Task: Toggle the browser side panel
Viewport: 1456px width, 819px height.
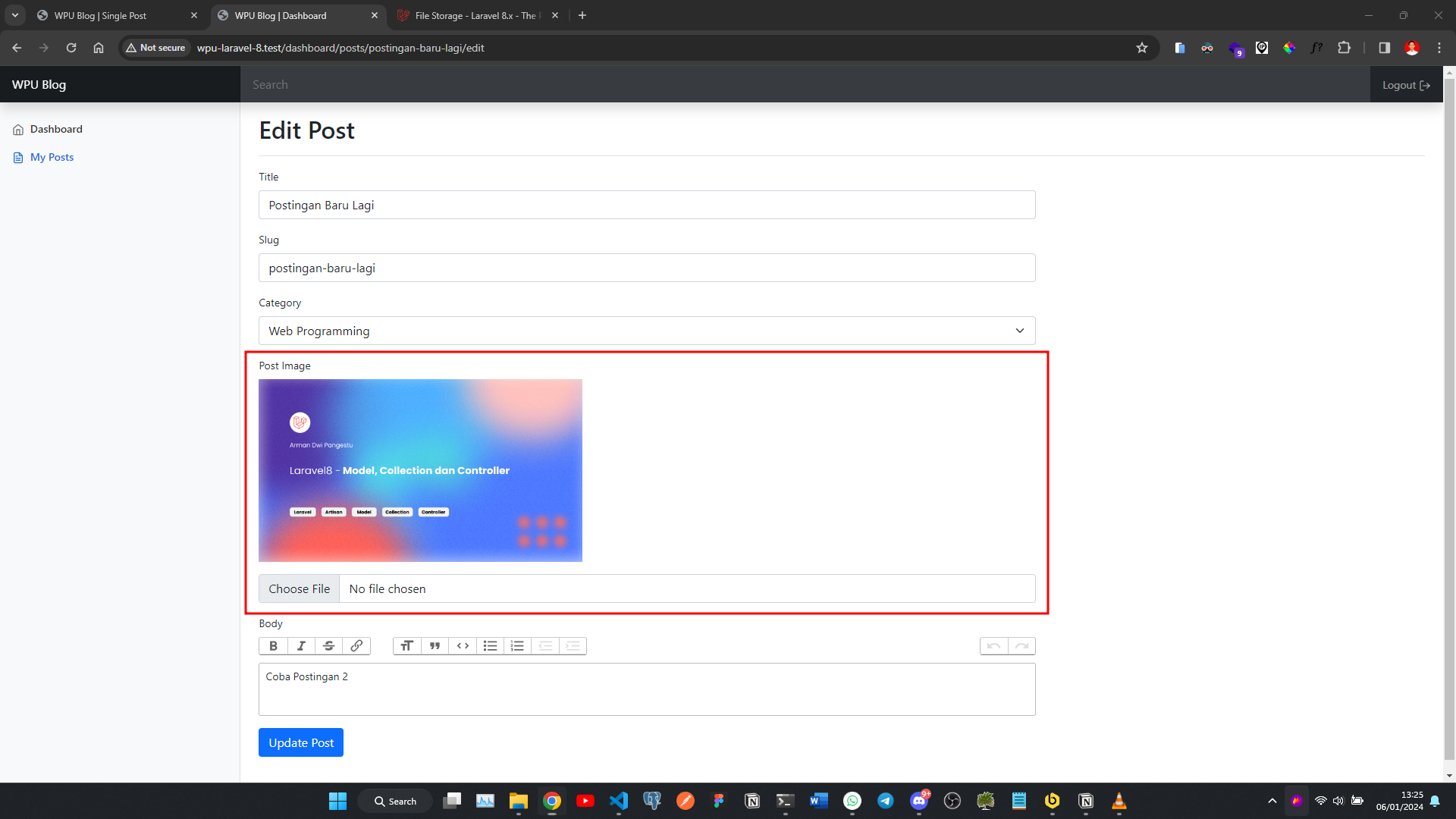Action: pos(1384,47)
